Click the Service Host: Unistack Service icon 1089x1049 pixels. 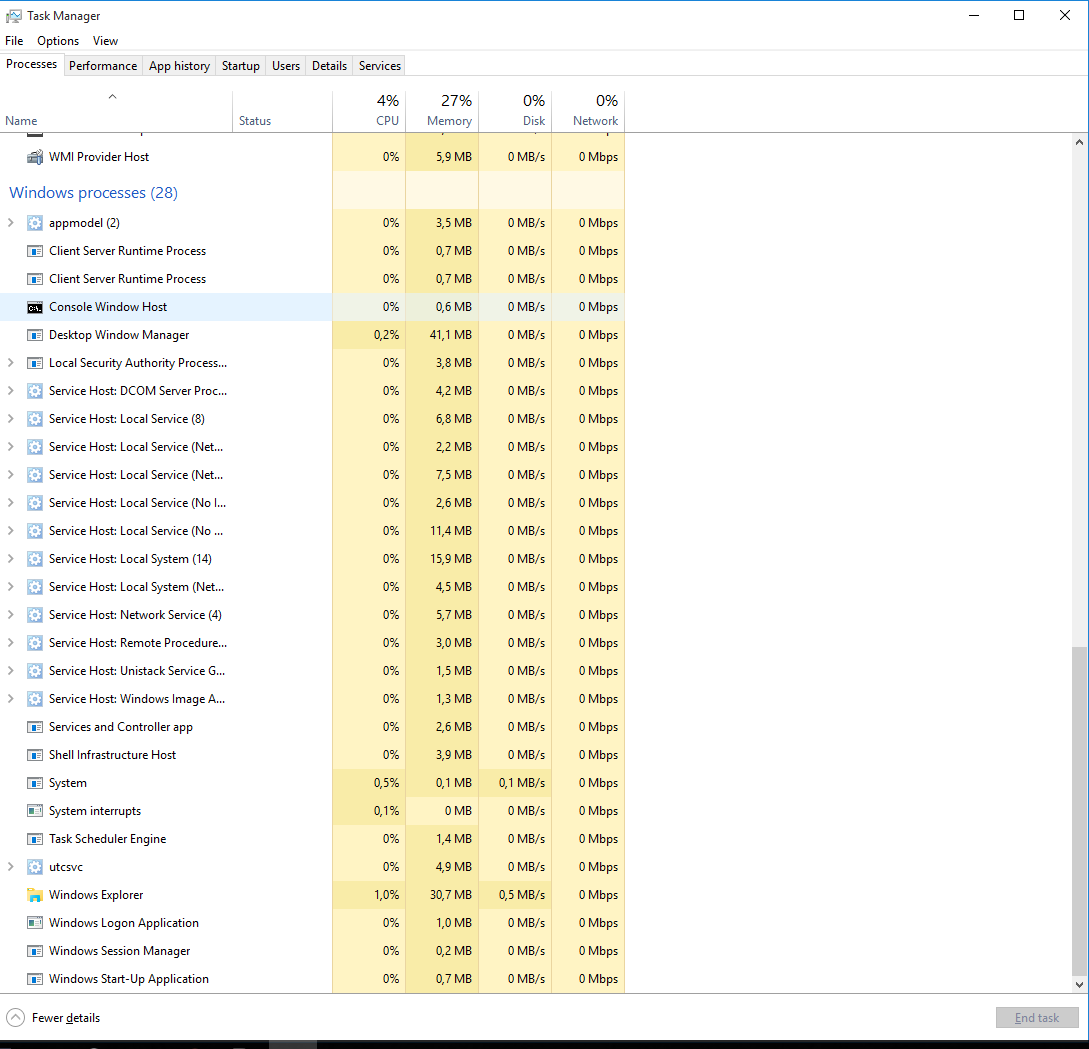[35, 671]
